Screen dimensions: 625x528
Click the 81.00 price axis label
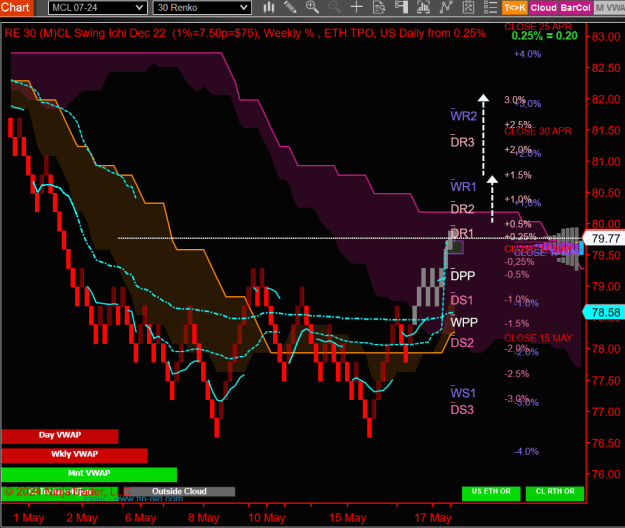point(606,161)
